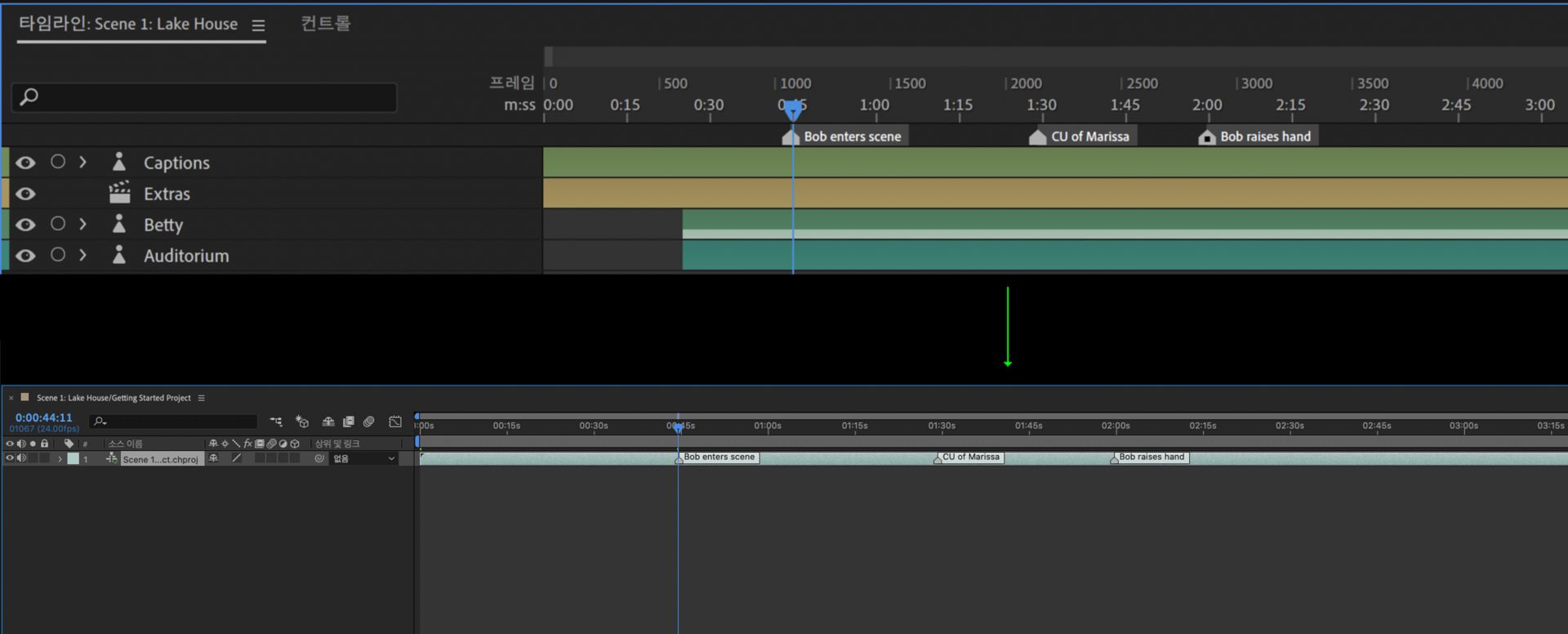Enable Motion Blur icon in timeline toolbar
This screenshot has width=1568, height=634.
point(369,422)
